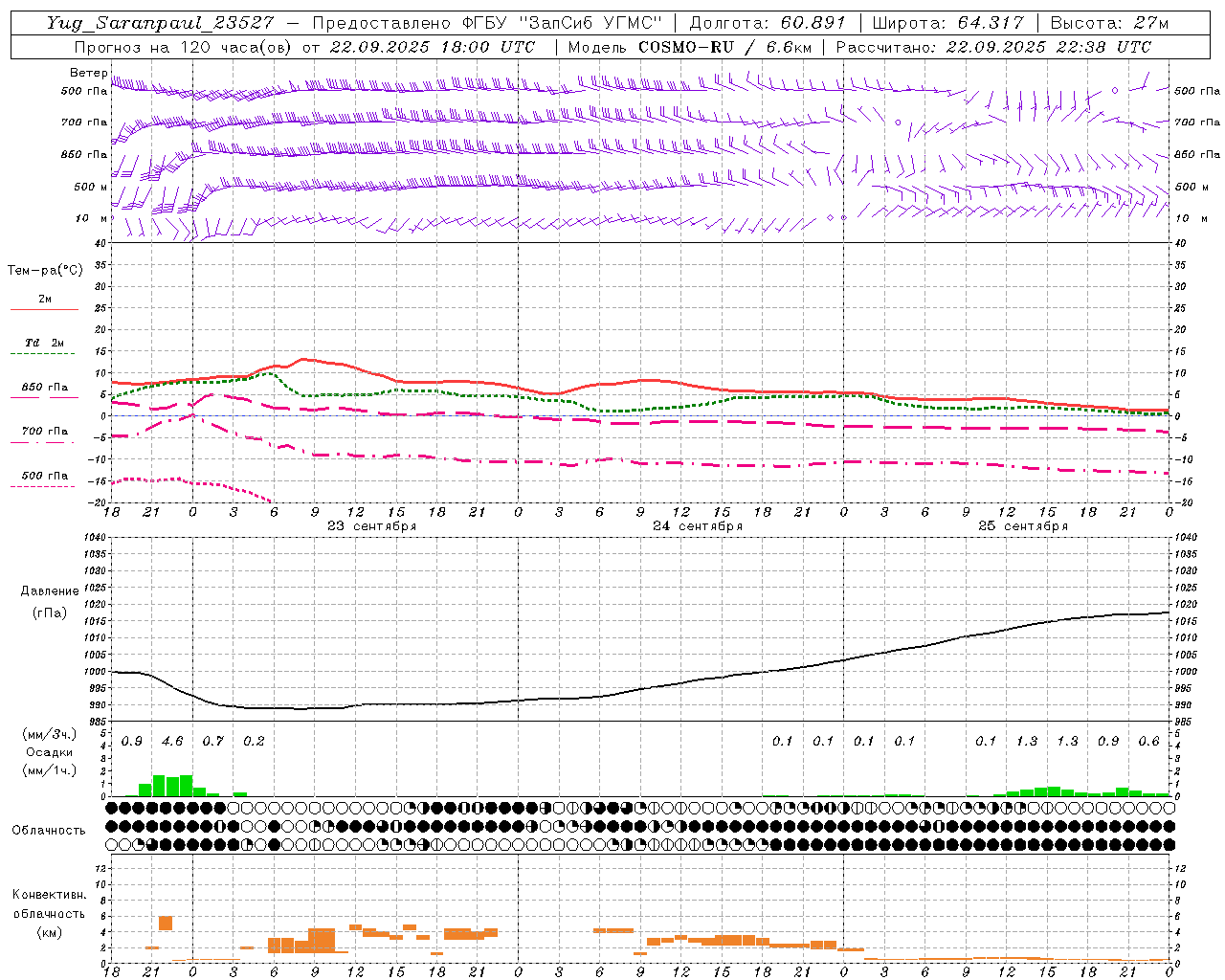Click the computed time 22.09.2025 22:38 UTC
1225x980 pixels.
click(1048, 47)
